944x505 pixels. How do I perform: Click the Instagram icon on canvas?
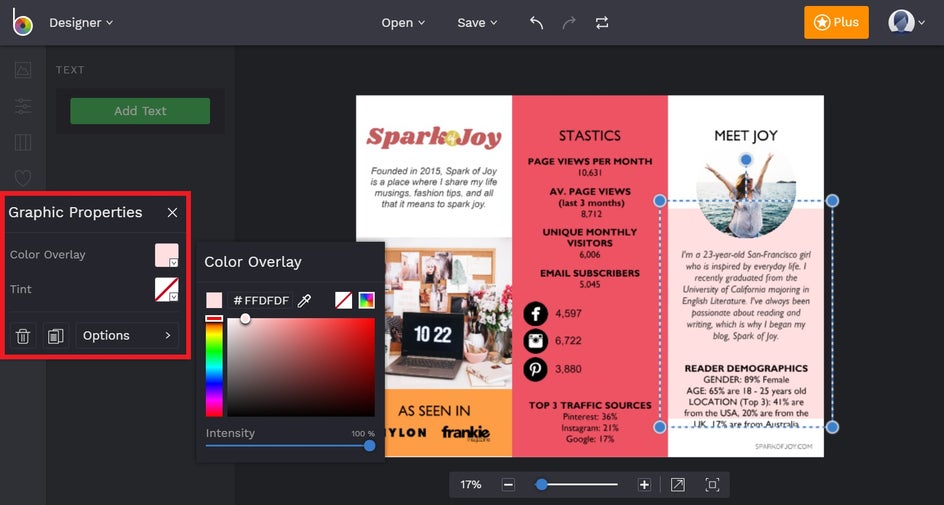pos(535,341)
